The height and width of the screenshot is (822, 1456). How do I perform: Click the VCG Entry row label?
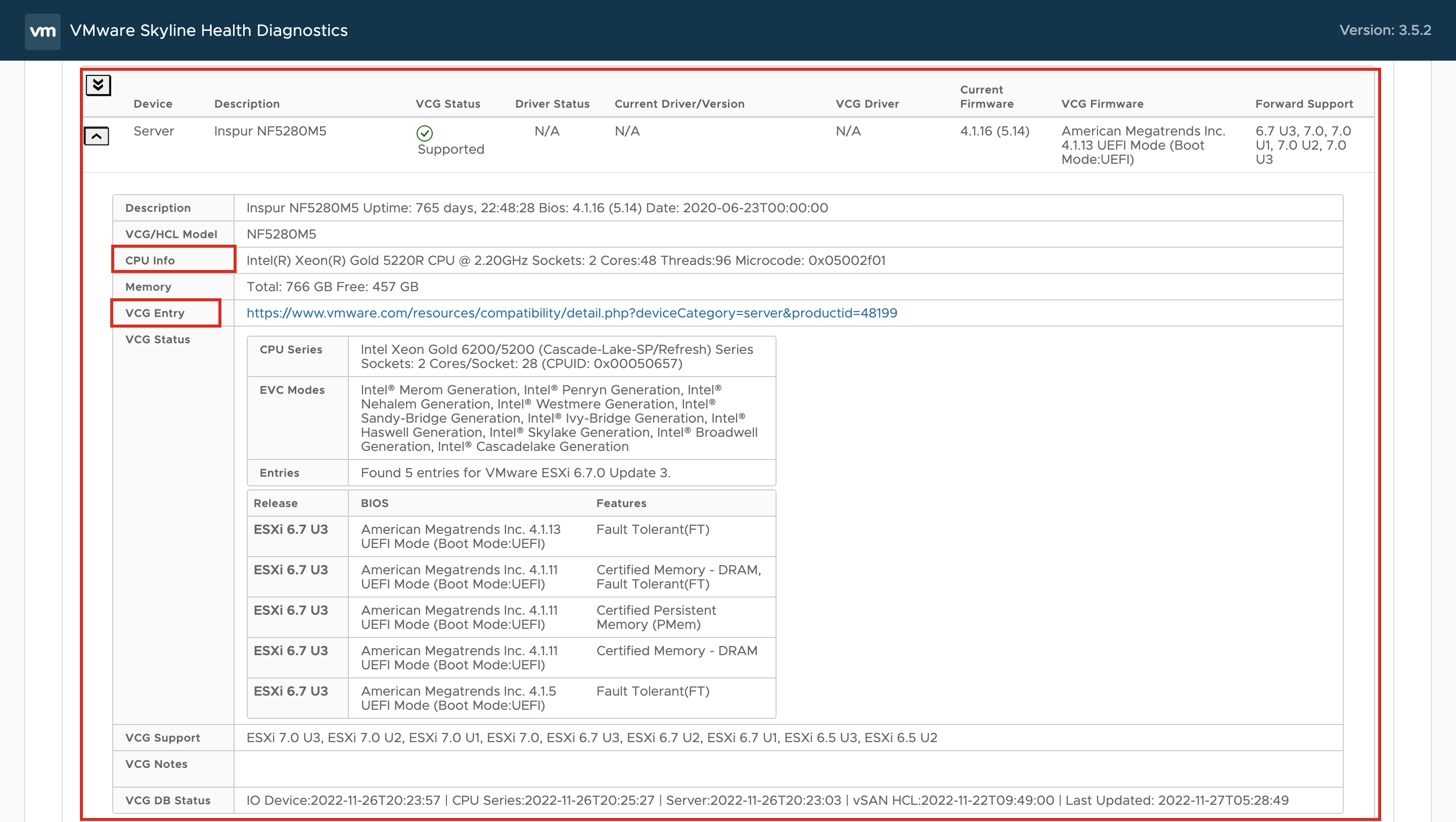pos(154,313)
